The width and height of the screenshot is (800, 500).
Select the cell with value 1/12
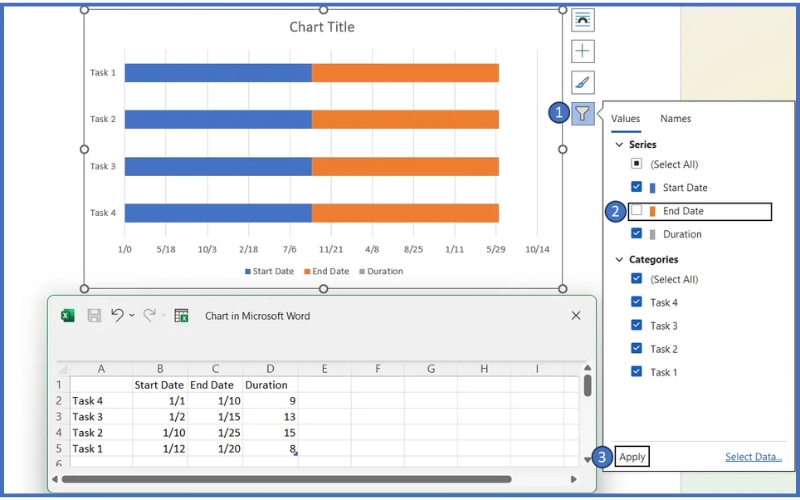tap(160, 448)
